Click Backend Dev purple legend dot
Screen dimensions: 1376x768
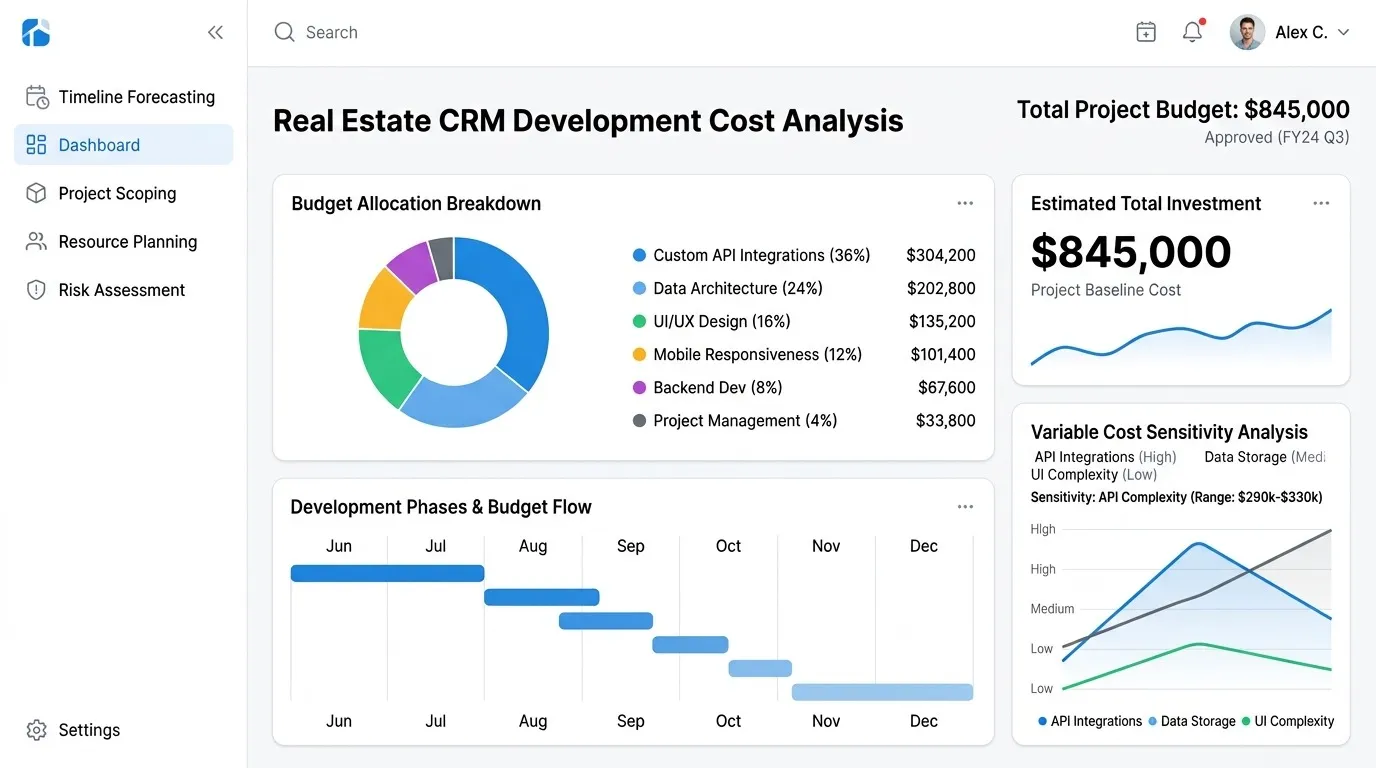[640, 387]
